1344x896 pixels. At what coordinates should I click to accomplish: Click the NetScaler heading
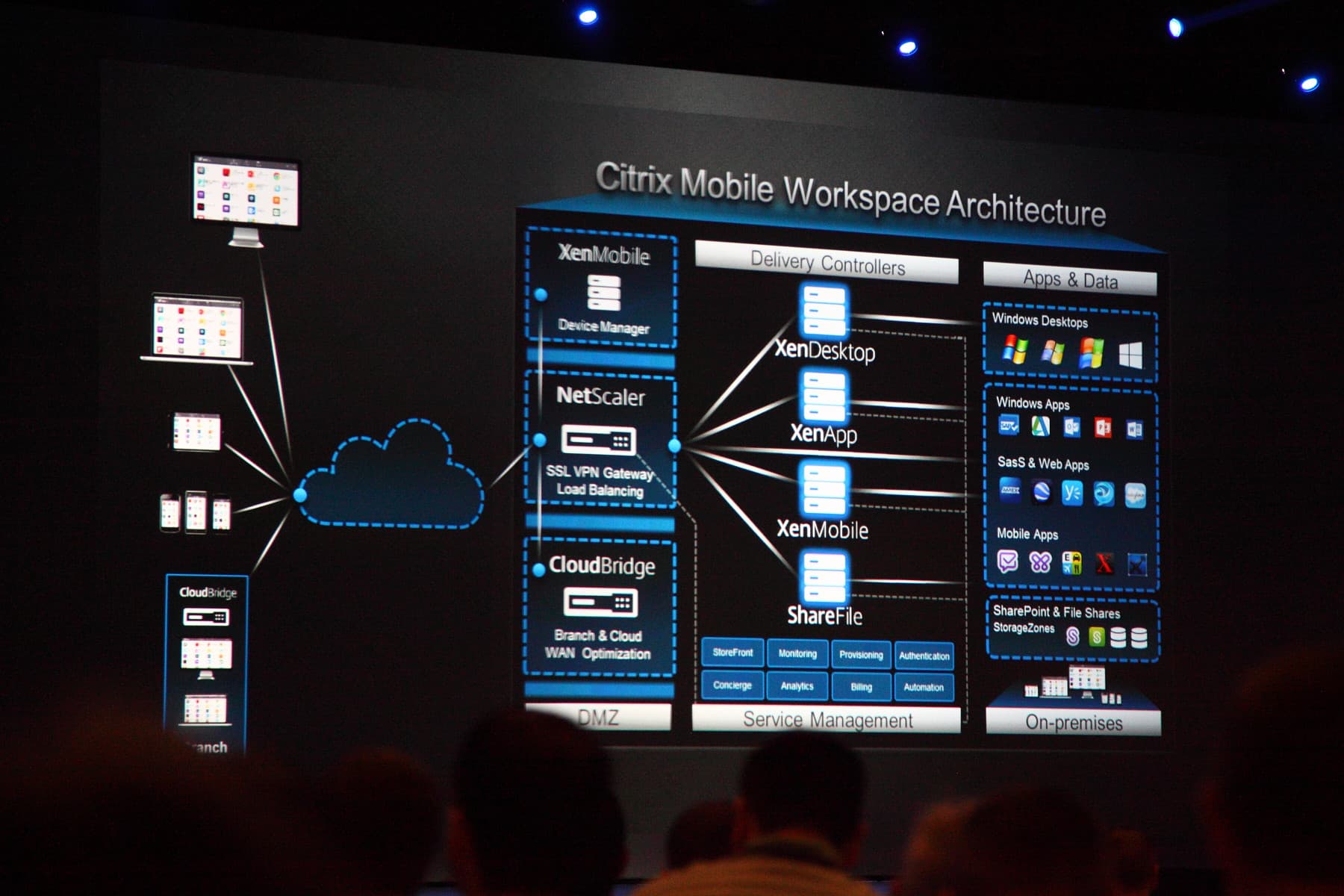pos(600,396)
